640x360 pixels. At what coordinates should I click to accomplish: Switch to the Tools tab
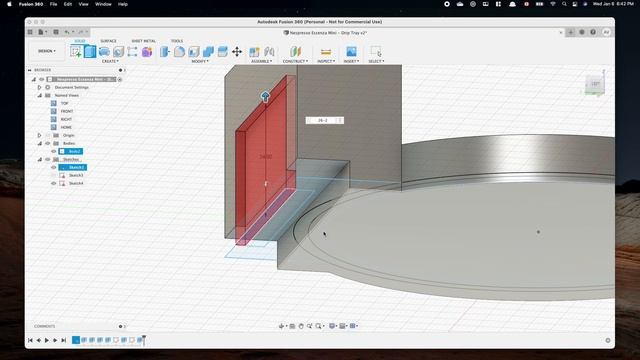point(177,41)
